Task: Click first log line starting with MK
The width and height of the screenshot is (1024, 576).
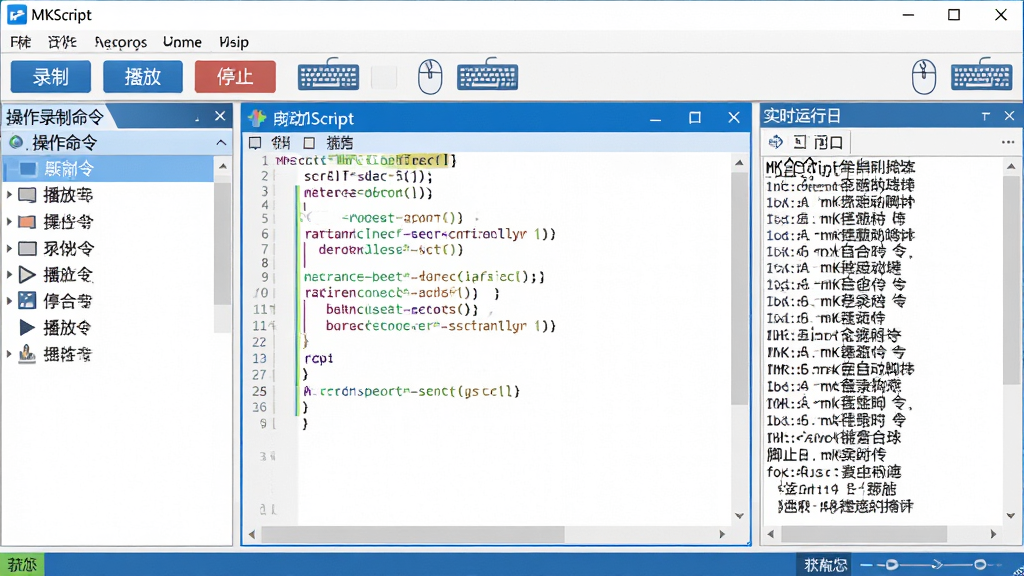Action: [840, 168]
